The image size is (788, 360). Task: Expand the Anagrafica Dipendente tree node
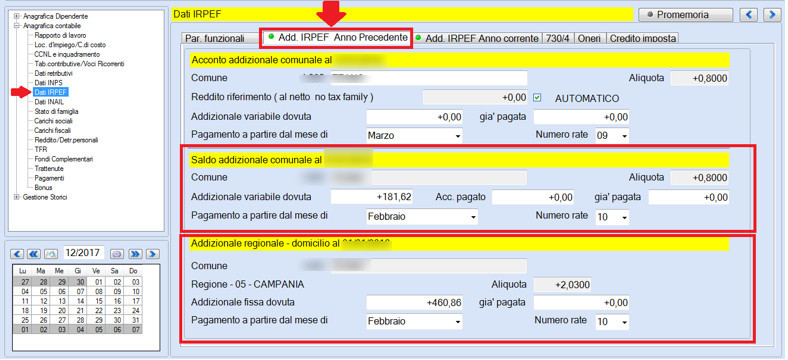point(17,17)
